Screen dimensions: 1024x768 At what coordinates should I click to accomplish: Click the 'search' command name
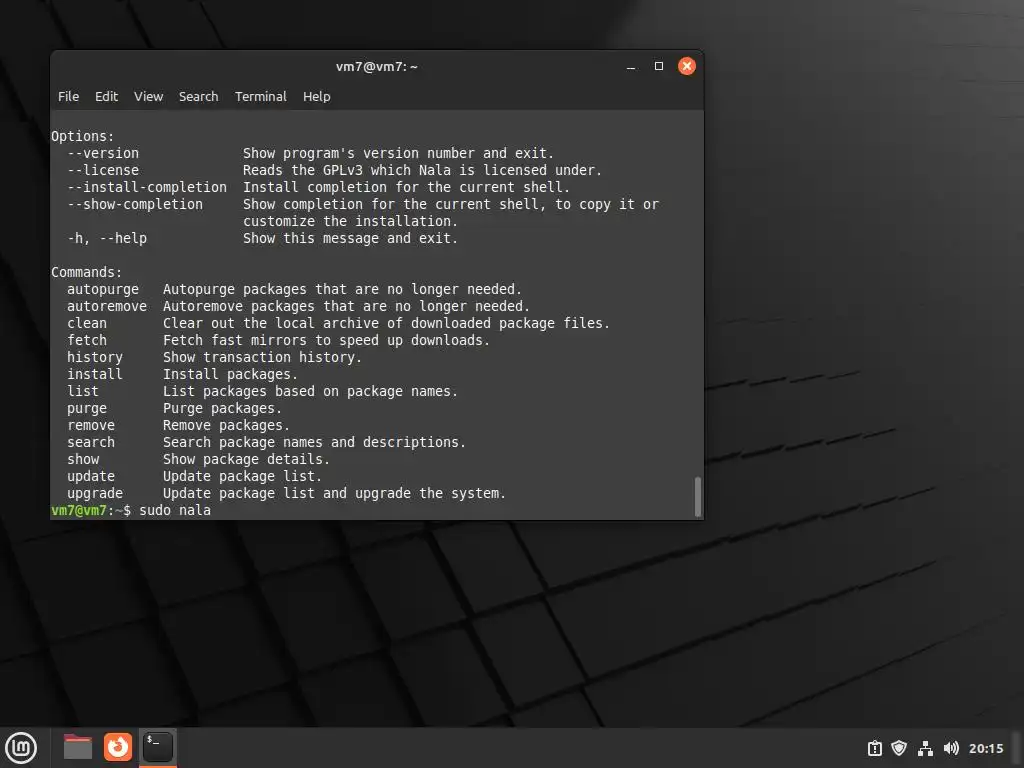click(91, 442)
